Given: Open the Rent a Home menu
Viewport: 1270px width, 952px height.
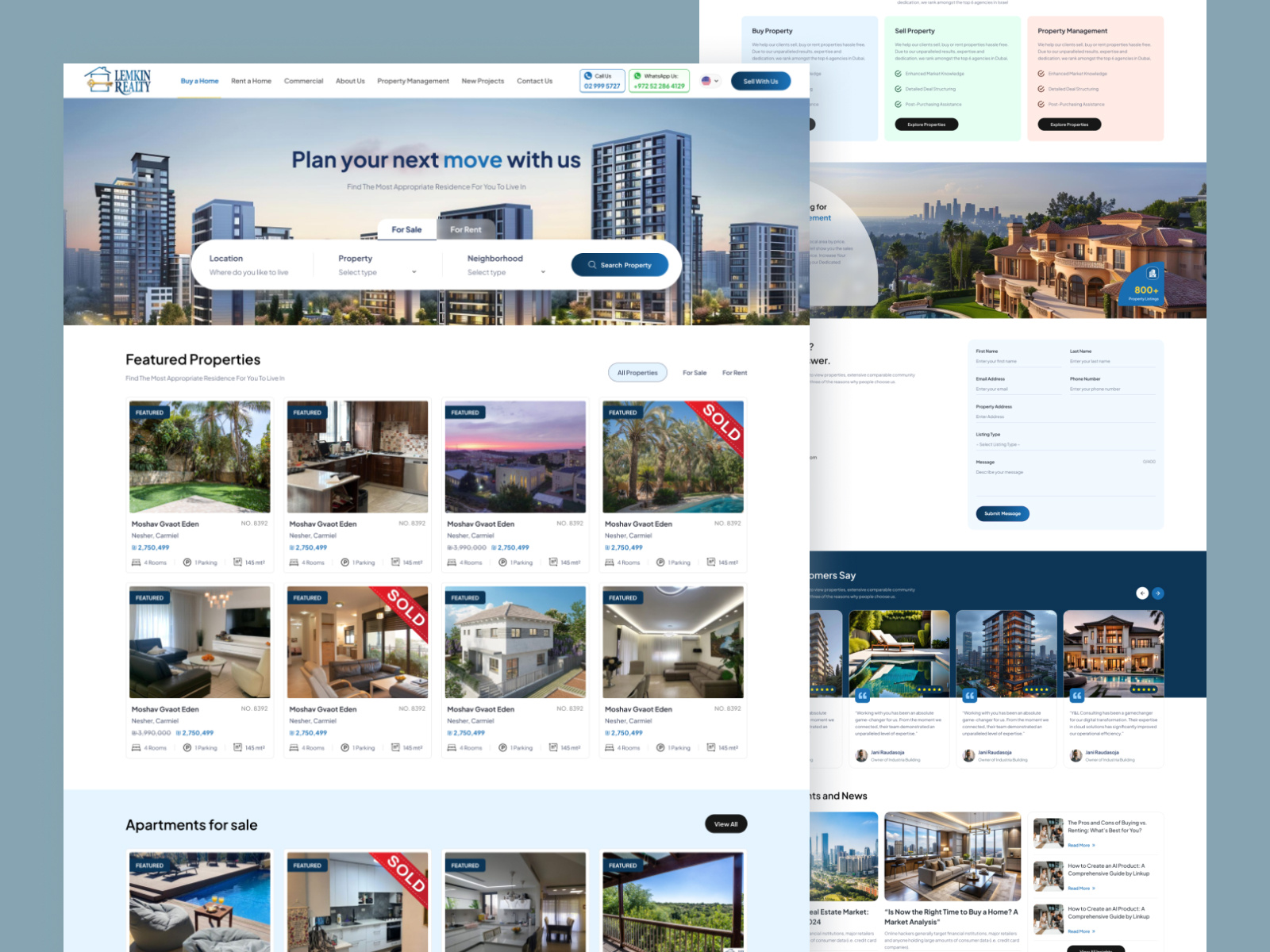Looking at the screenshot, I should [x=251, y=81].
